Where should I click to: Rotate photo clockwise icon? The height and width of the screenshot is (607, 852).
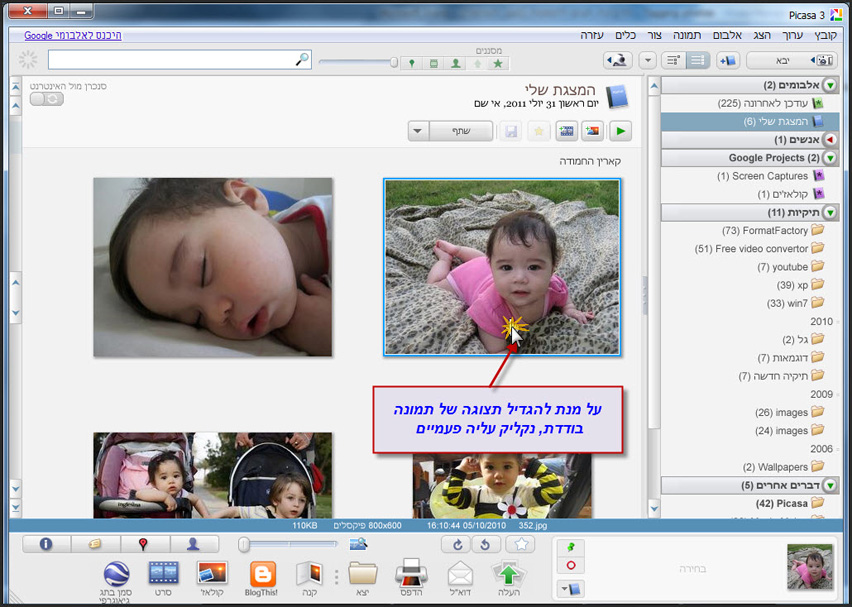coord(457,544)
